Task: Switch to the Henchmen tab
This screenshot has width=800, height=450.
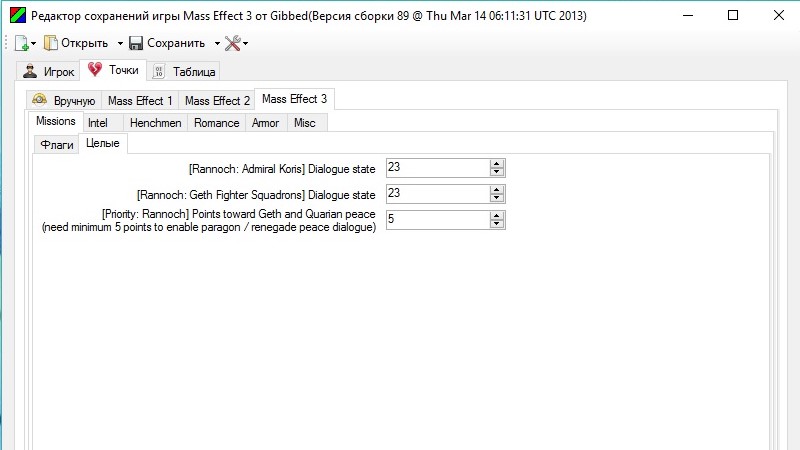Action: point(156,123)
